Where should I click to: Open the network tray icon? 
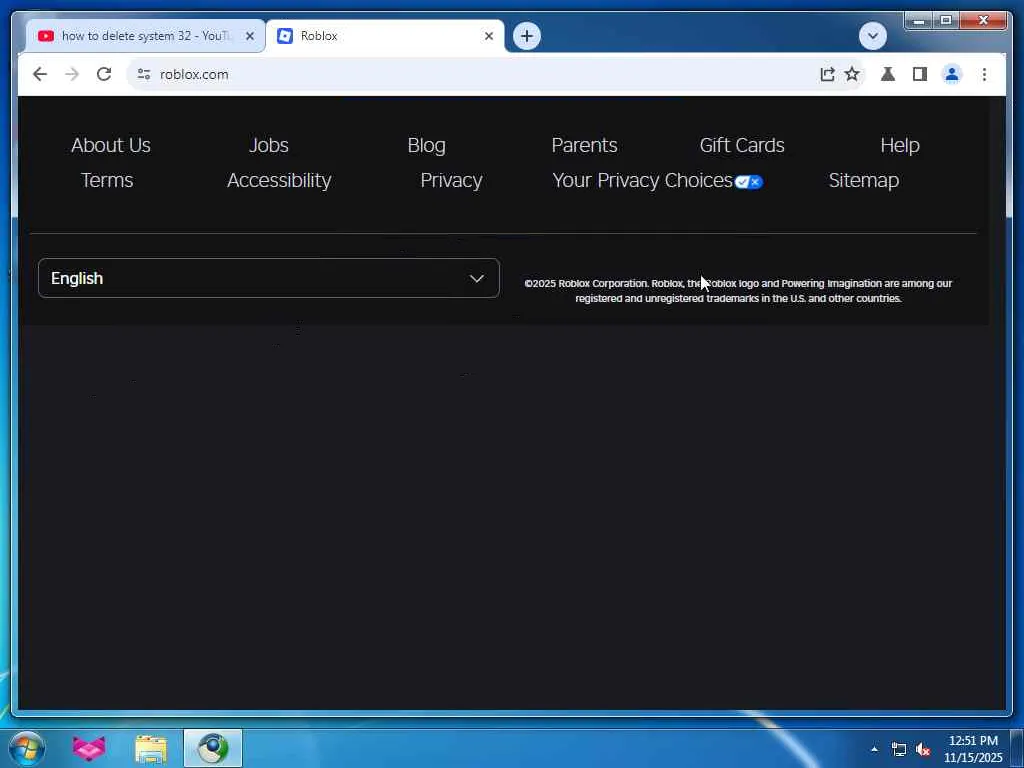pyautogui.click(x=899, y=749)
